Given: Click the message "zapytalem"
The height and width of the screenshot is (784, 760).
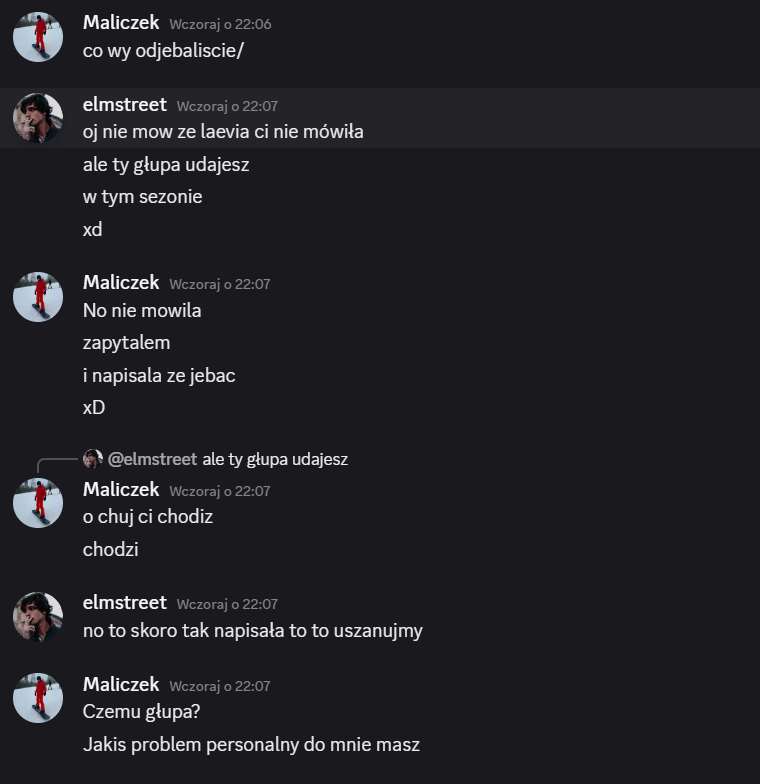Looking at the screenshot, I should pyautogui.click(x=127, y=343).
